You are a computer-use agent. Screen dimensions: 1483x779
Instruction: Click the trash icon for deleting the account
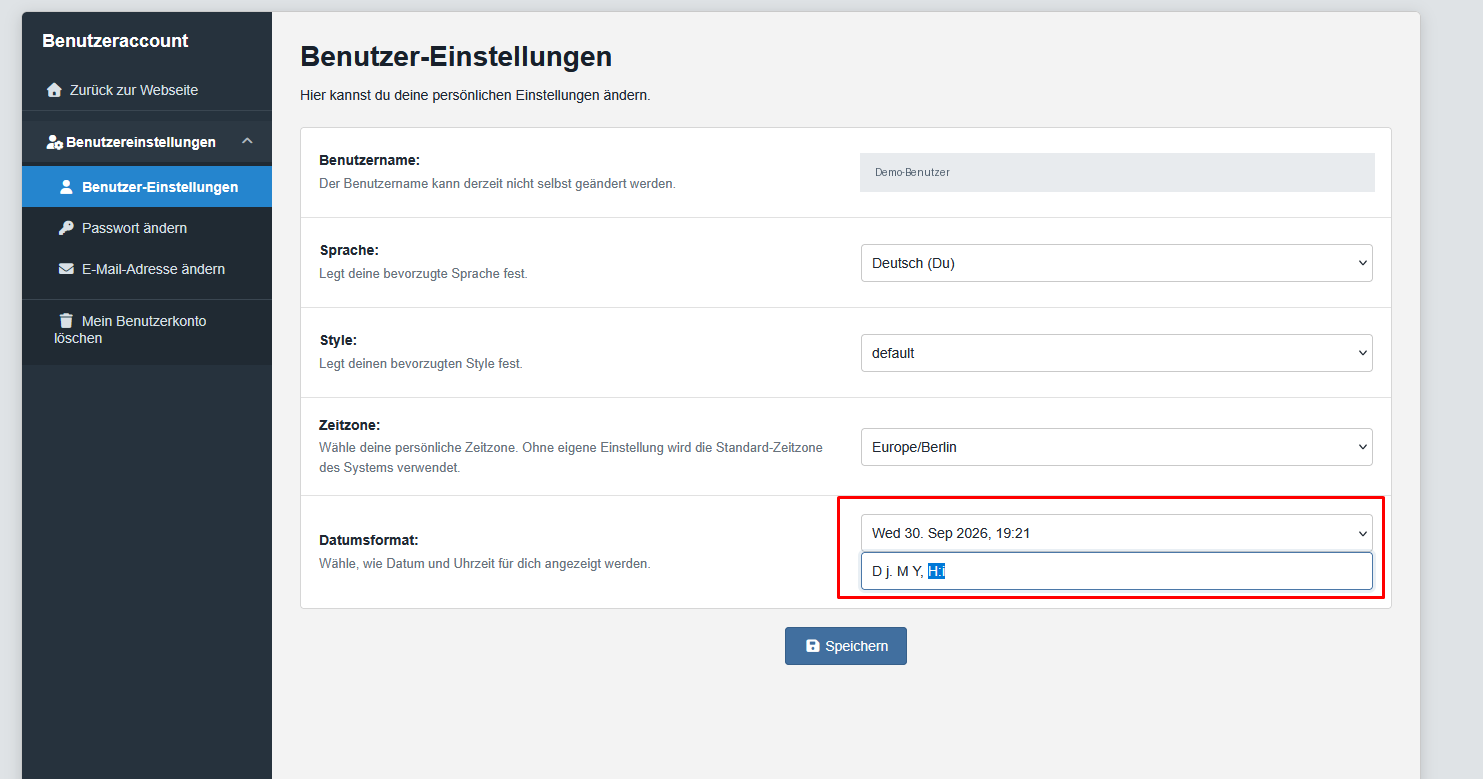(66, 321)
